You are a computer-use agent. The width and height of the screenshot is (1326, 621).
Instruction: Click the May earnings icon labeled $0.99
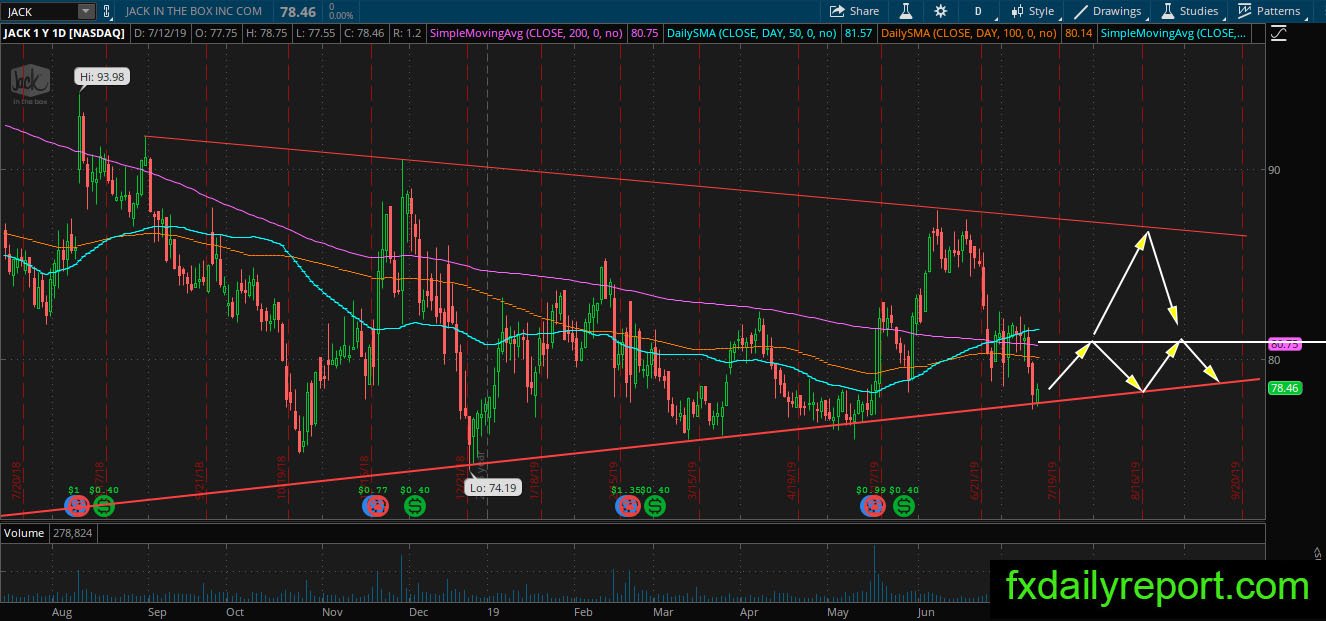(x=873, y=507)
